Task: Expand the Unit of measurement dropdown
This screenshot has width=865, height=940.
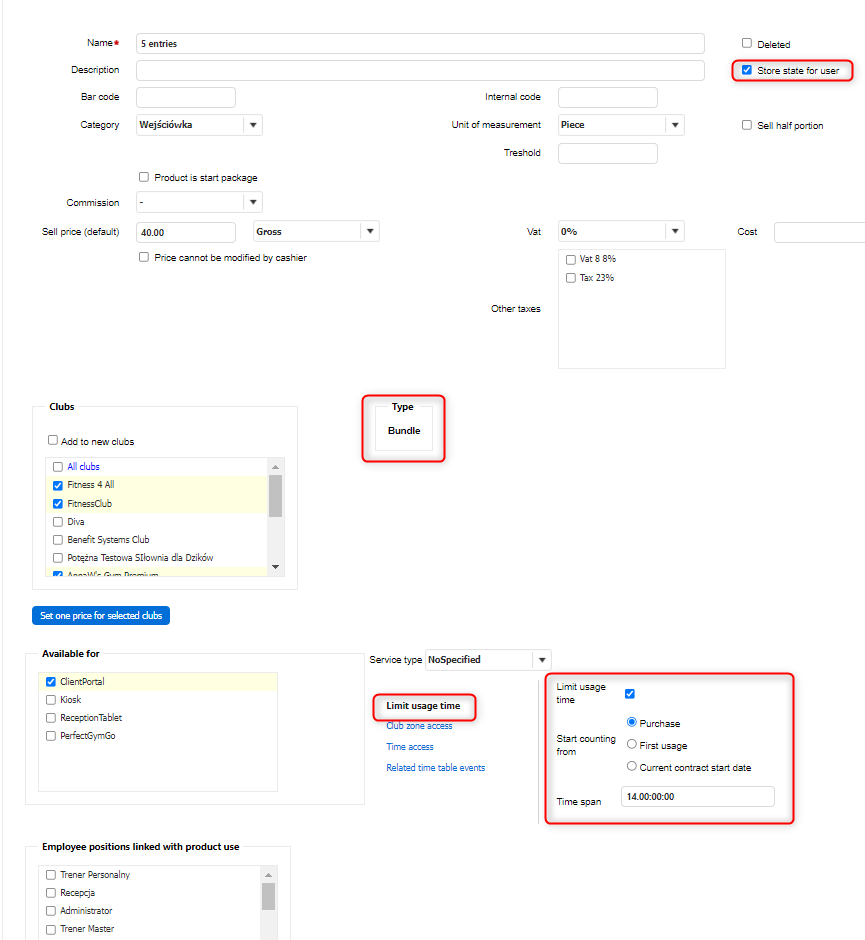Action: tap(675, 125)
